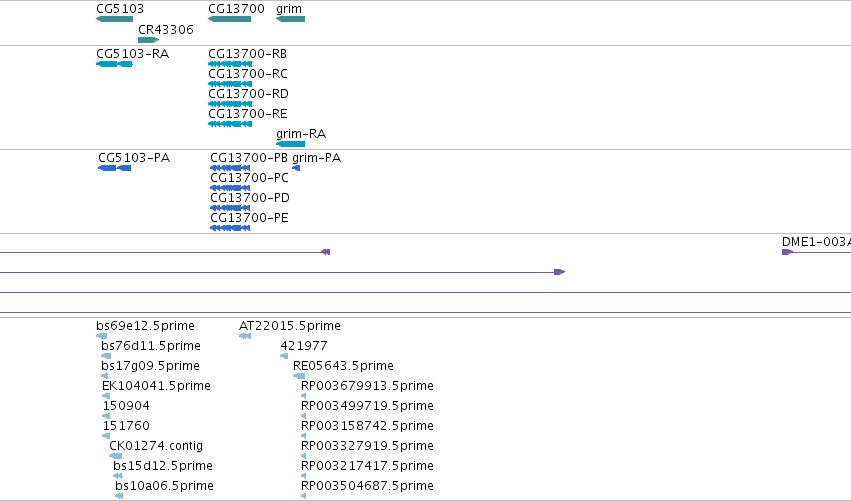Click the 150904 feature label
Viewport: 851px width, 501px height.
click(126, 406)
